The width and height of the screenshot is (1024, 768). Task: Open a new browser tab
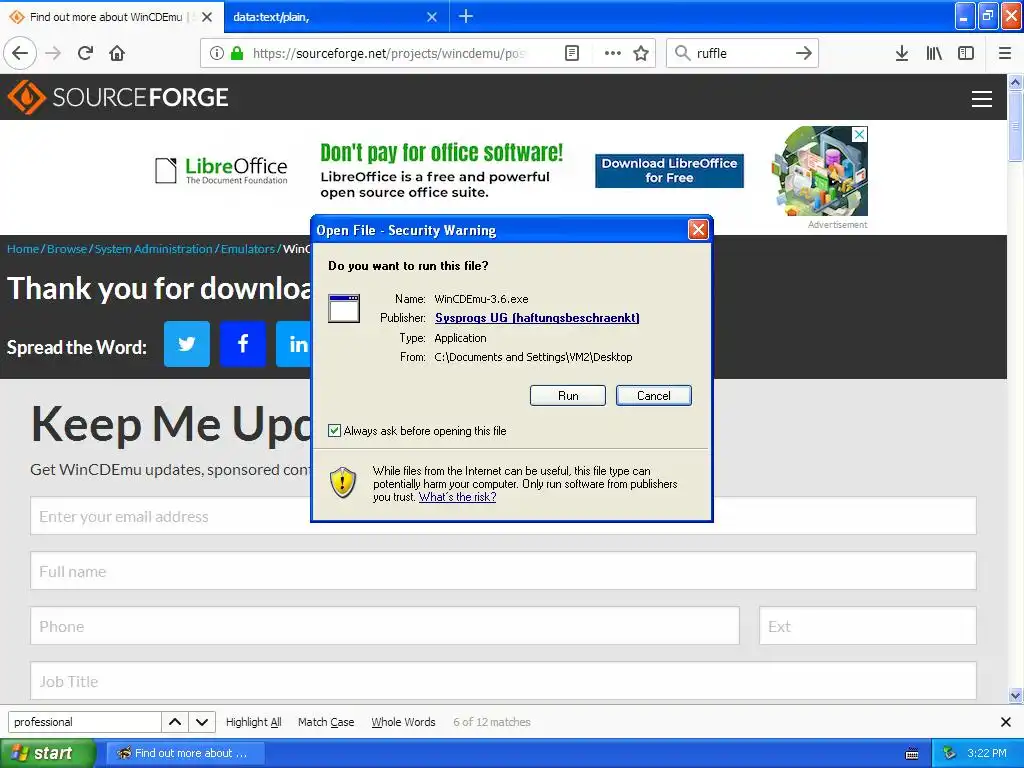click(466, 16)
